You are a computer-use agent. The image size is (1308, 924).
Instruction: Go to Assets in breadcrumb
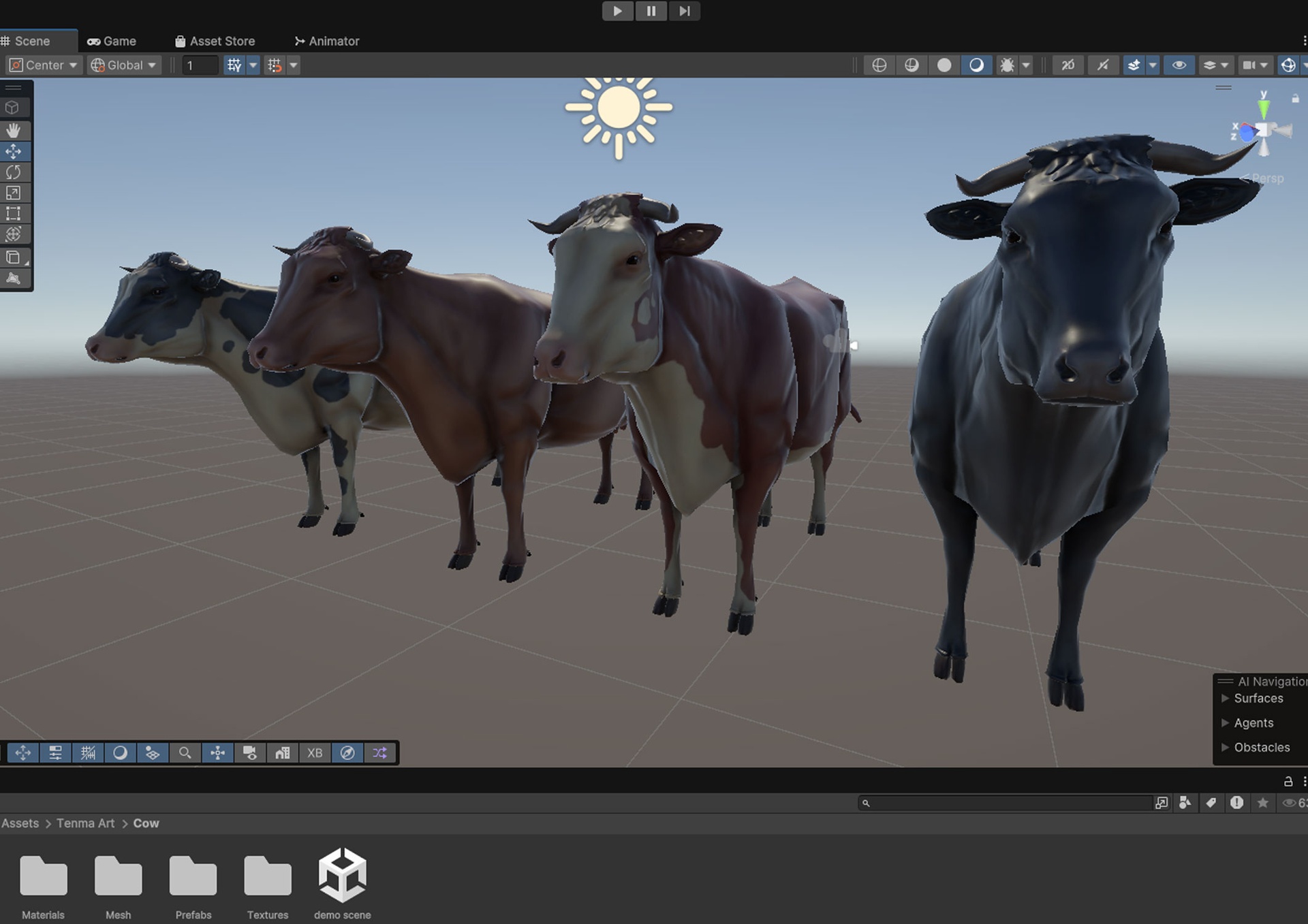point(20,823)
